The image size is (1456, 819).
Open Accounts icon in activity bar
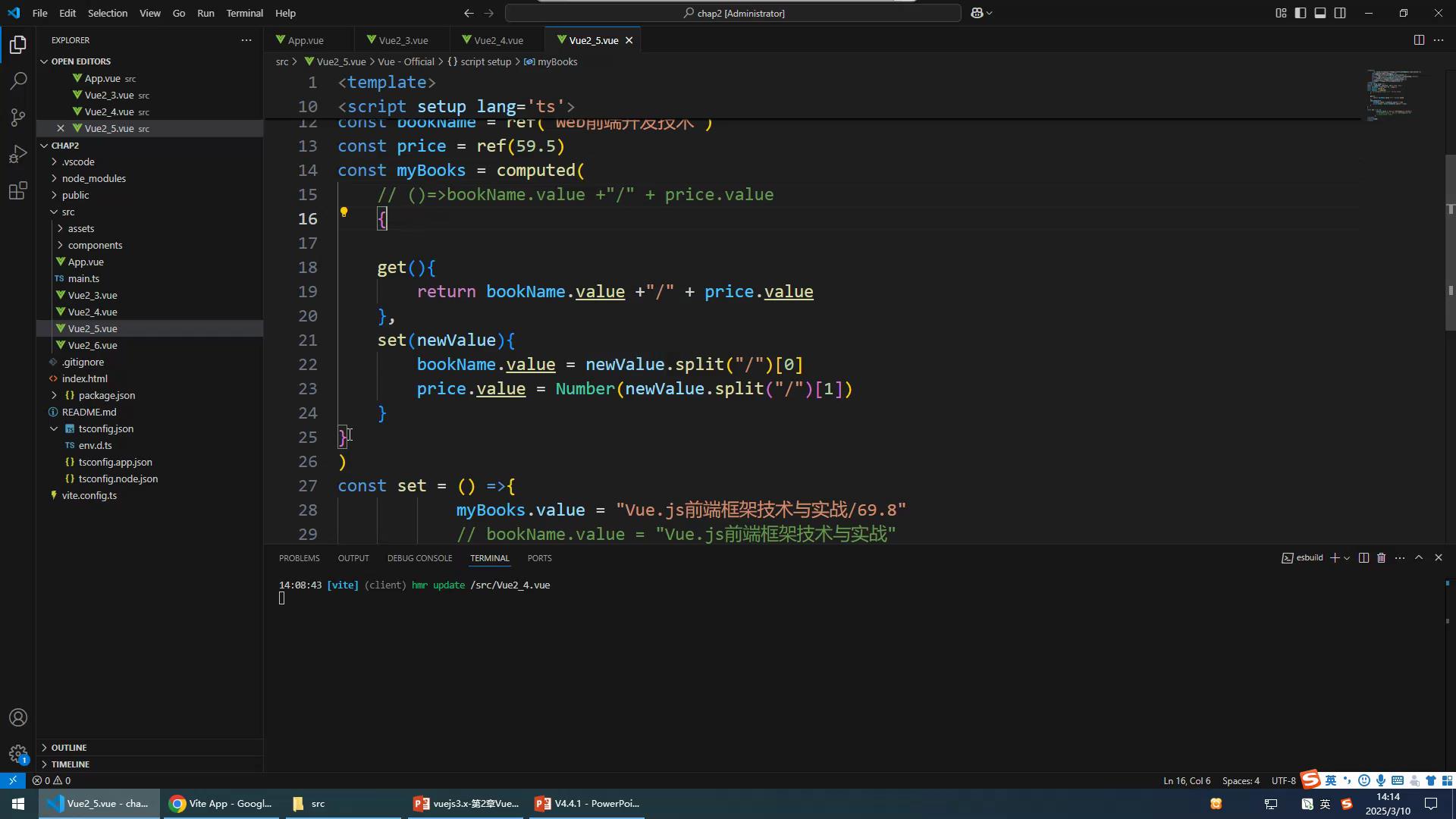tap(18, 717)
